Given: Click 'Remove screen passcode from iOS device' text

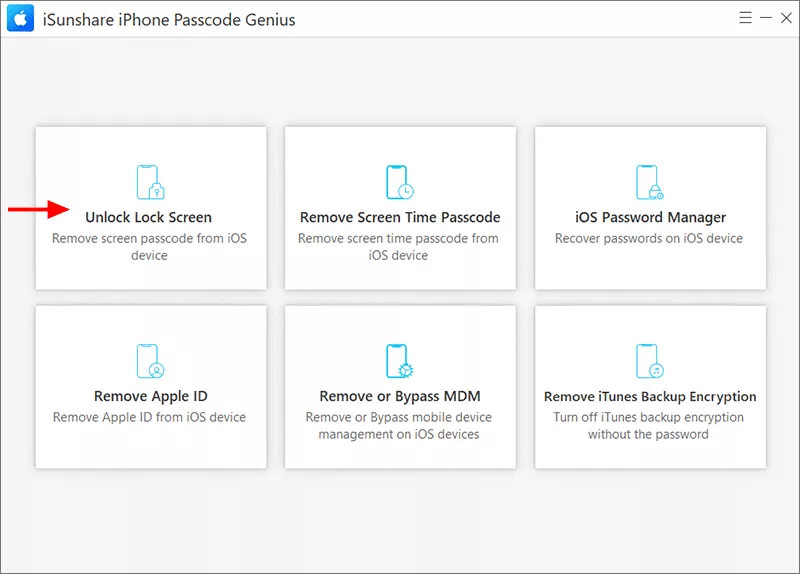Looking at the screenshot, I should pyautogui.click(x=149, y=246).
